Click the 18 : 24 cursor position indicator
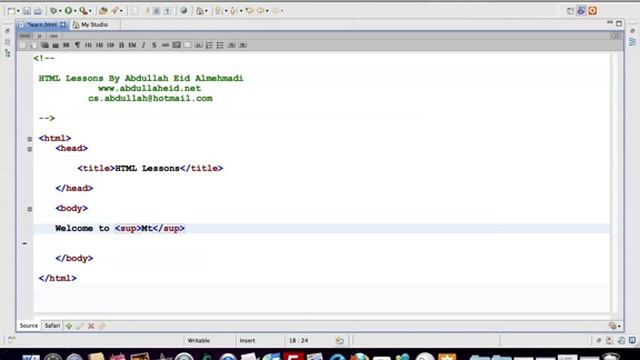Viewport: 640px width, 360px height. coord(299,340)
